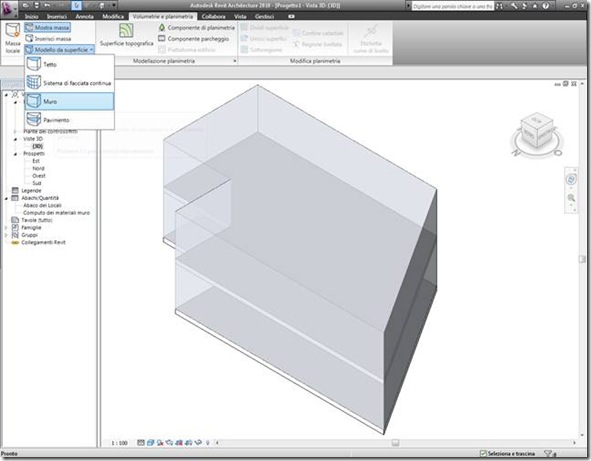Open the Annota ribbon tab
The image size is (591, 461).
coord(84,17)
